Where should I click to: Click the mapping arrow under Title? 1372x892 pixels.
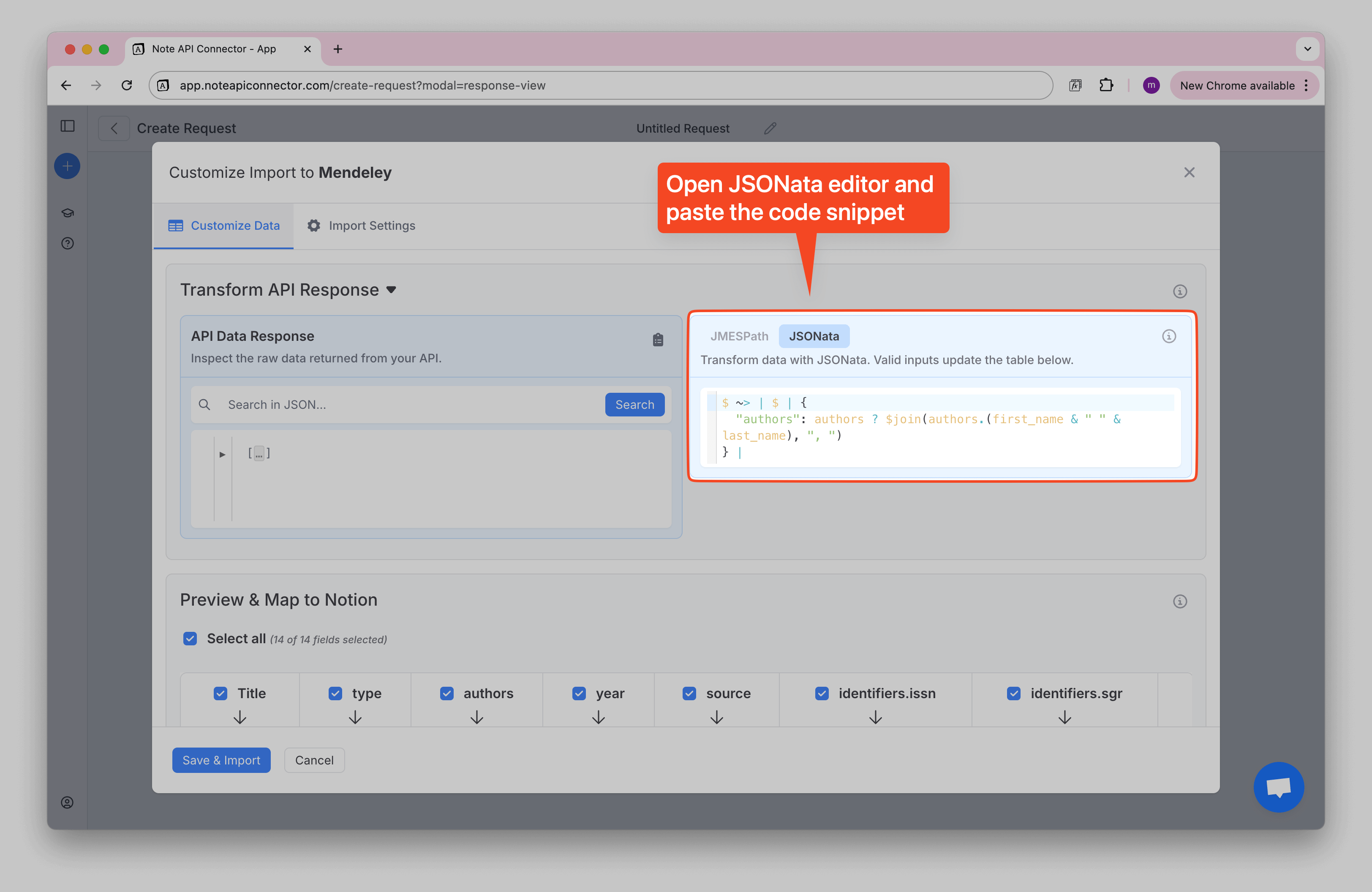[240, 718]
